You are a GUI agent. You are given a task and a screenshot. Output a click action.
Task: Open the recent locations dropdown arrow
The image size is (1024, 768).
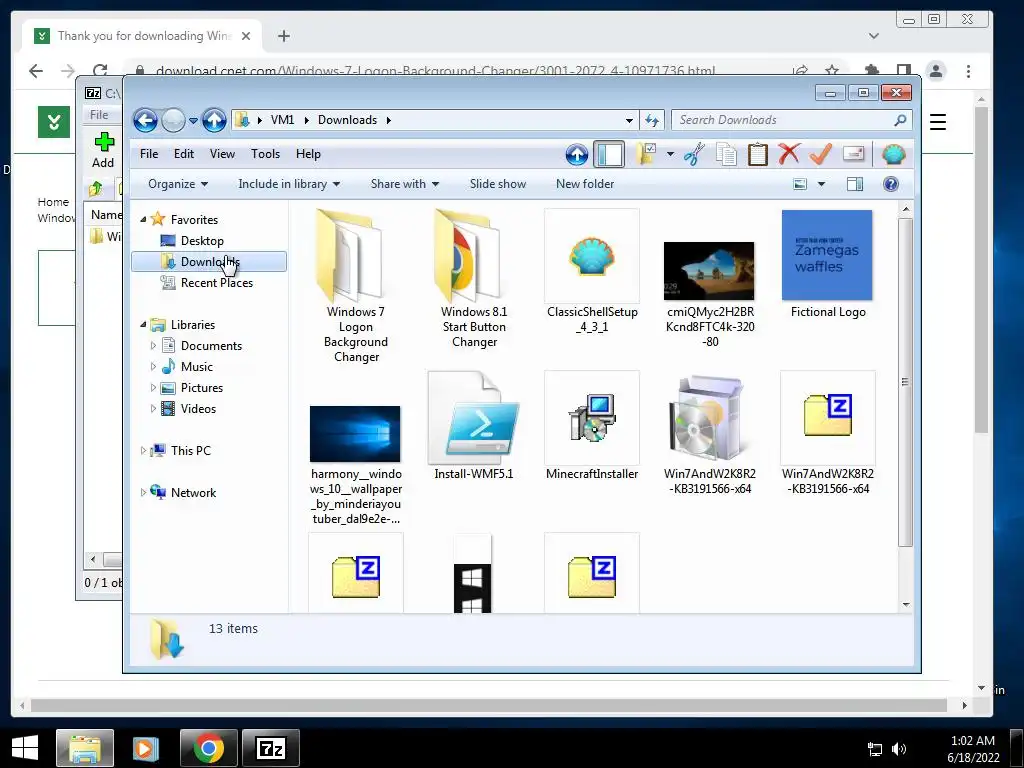pos(193,121)
